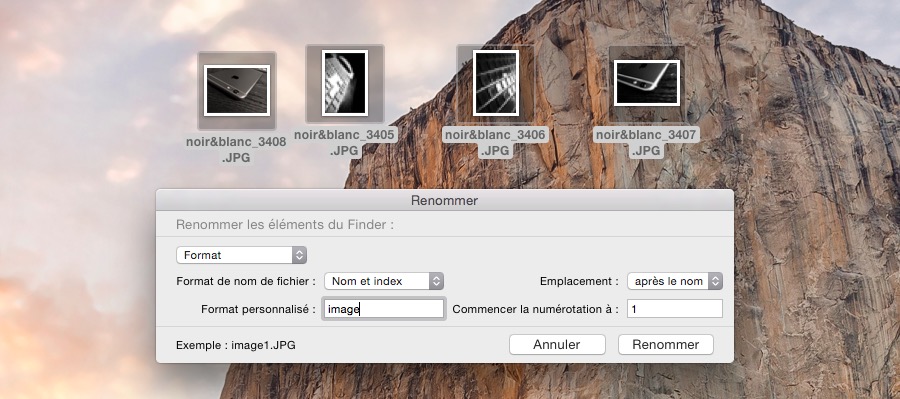Viewport: 900px width, 399px height.
Task: Click the noir&blanc_3406.JPG file name label
Action: 495,142
